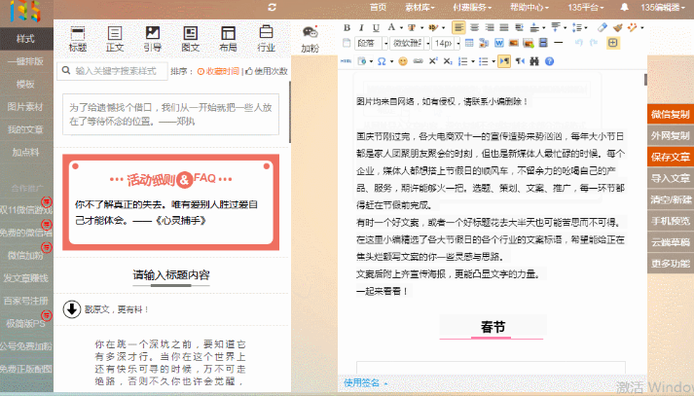
Task: Apply subscript formatting
Action: (x=447, y=62)
